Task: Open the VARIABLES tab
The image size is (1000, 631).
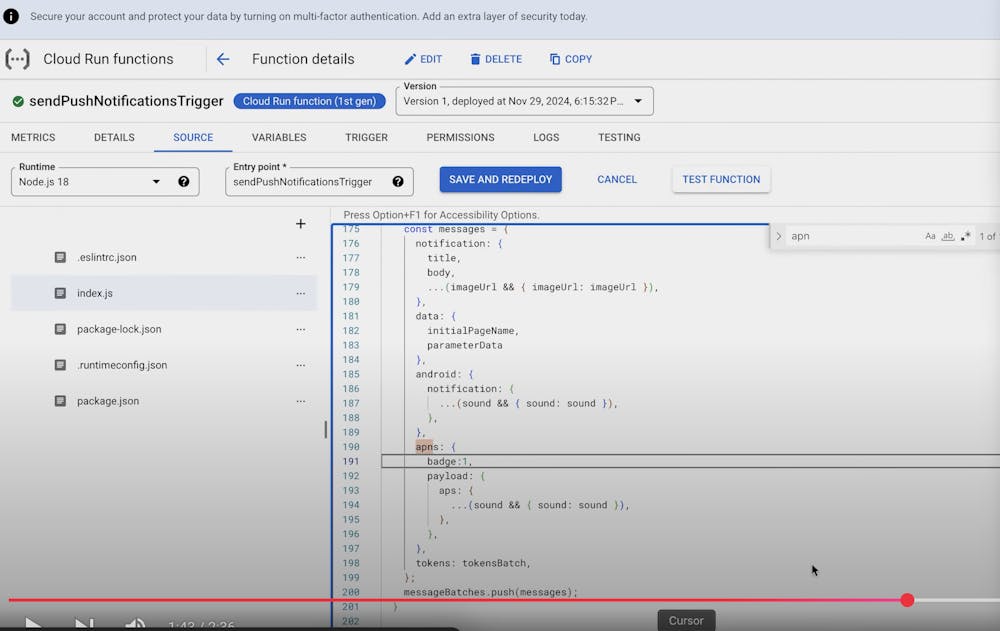Action: click(279, 137)
